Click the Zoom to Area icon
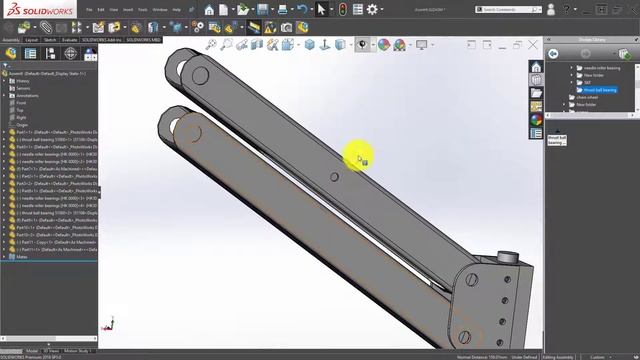640x360 pixels. 226,44
